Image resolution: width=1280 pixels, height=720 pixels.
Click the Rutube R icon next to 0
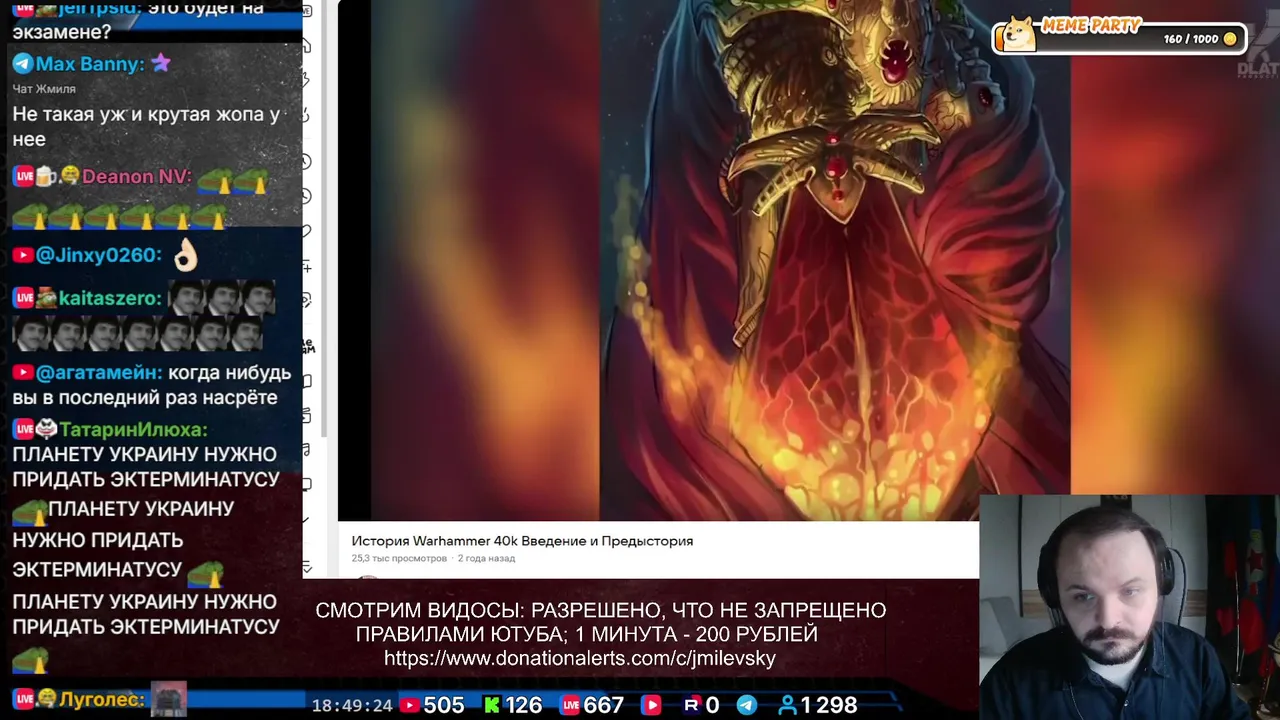coord(691,705)
